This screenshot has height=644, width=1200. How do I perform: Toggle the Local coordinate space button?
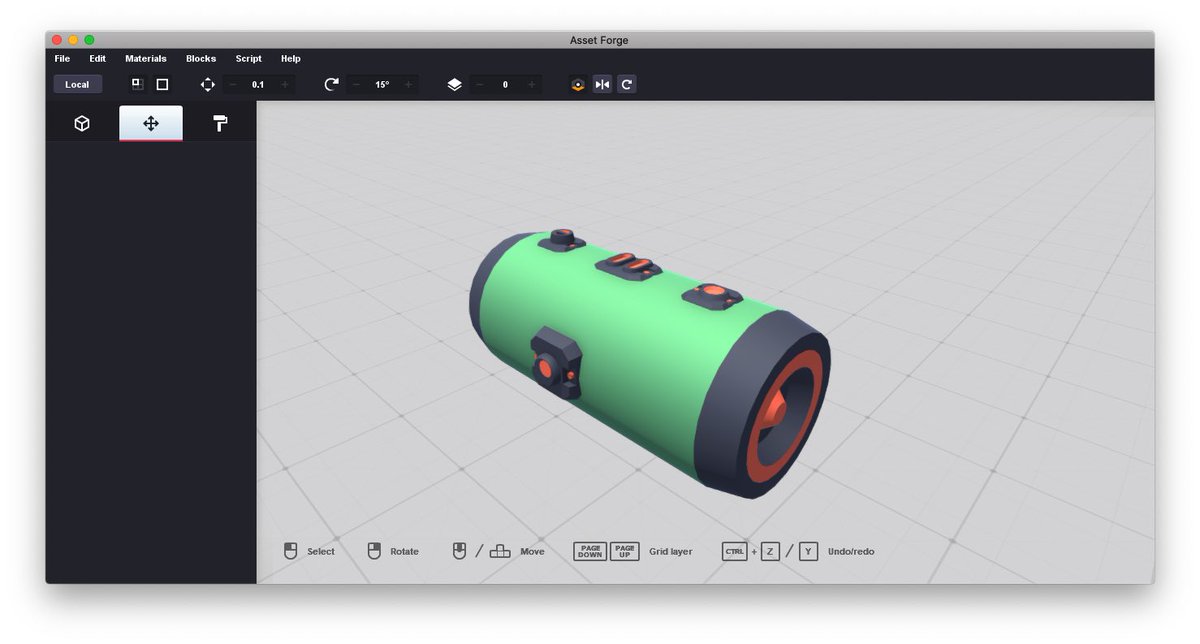[77, 85]
